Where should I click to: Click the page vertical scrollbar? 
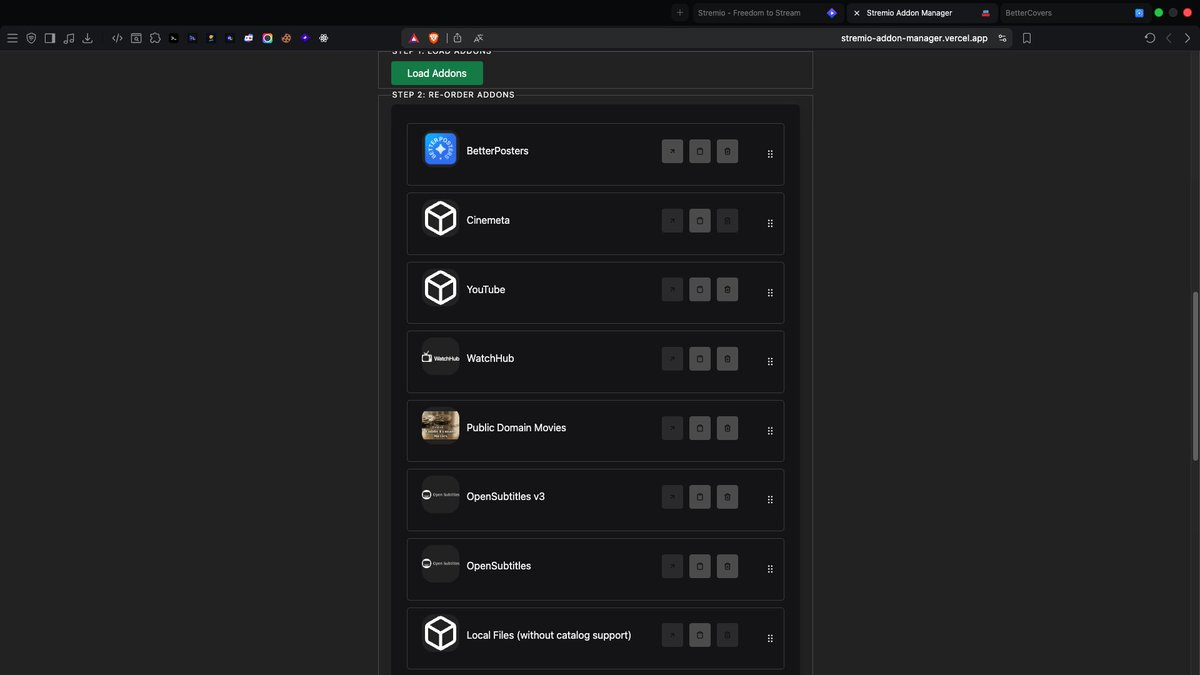click(x=1195, y=374)
